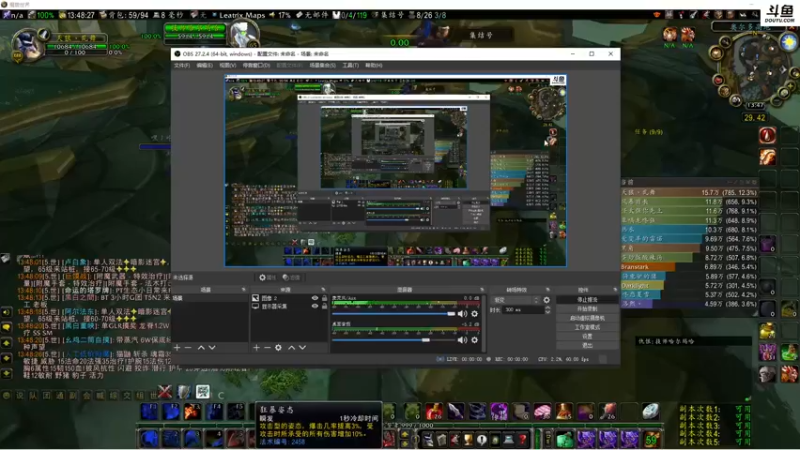The image size is (800, 450).
Task: Decrease transition duration with the down arrow
Action: 547,312
